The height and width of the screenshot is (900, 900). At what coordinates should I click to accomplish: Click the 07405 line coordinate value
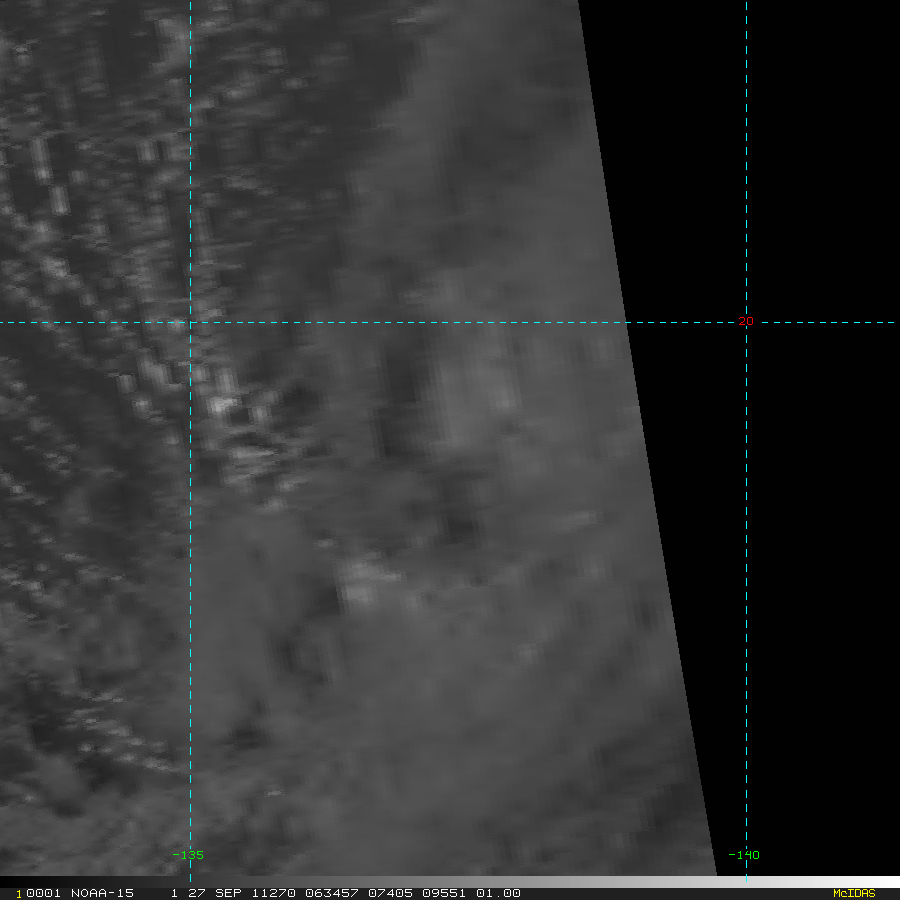pyautogui.click(x=390, y=894)
